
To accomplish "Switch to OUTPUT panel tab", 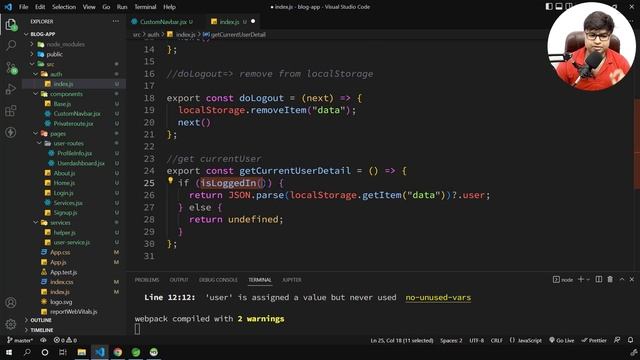I will point(179,280).
